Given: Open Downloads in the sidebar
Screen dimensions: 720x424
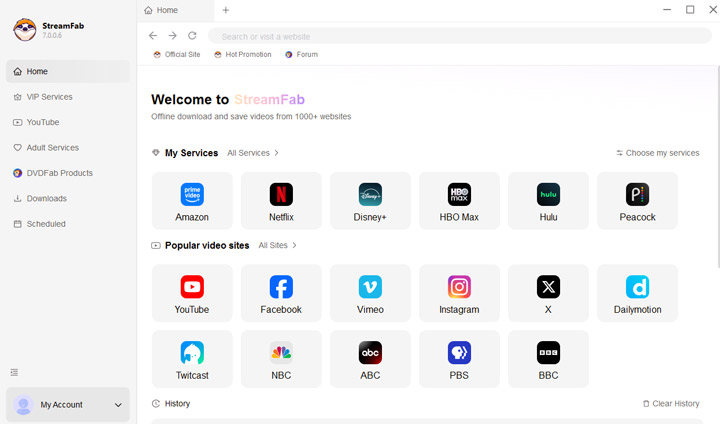Looking at the screenshot, I should [68, 198].
